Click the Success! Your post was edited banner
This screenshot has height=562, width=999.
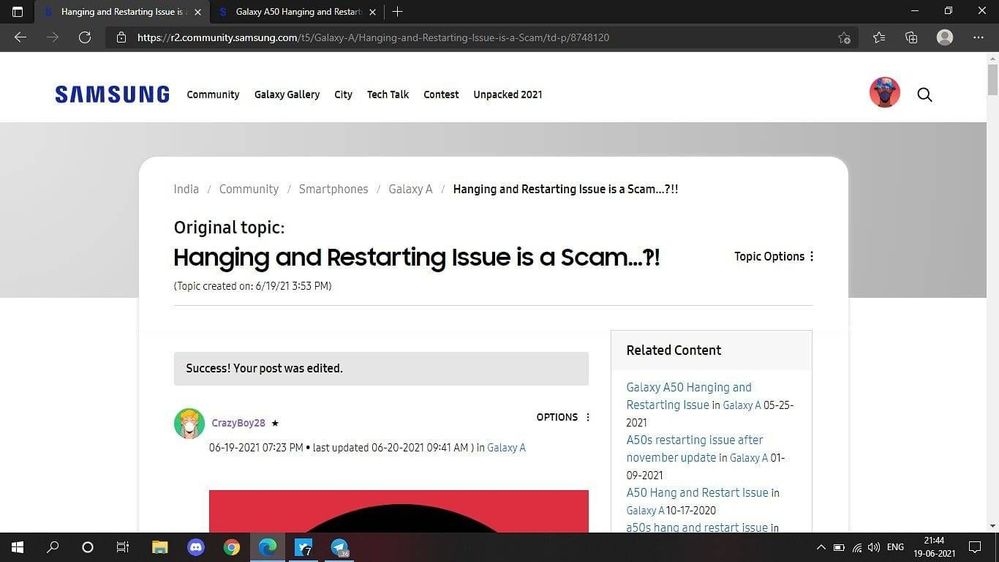pos(381,368)
